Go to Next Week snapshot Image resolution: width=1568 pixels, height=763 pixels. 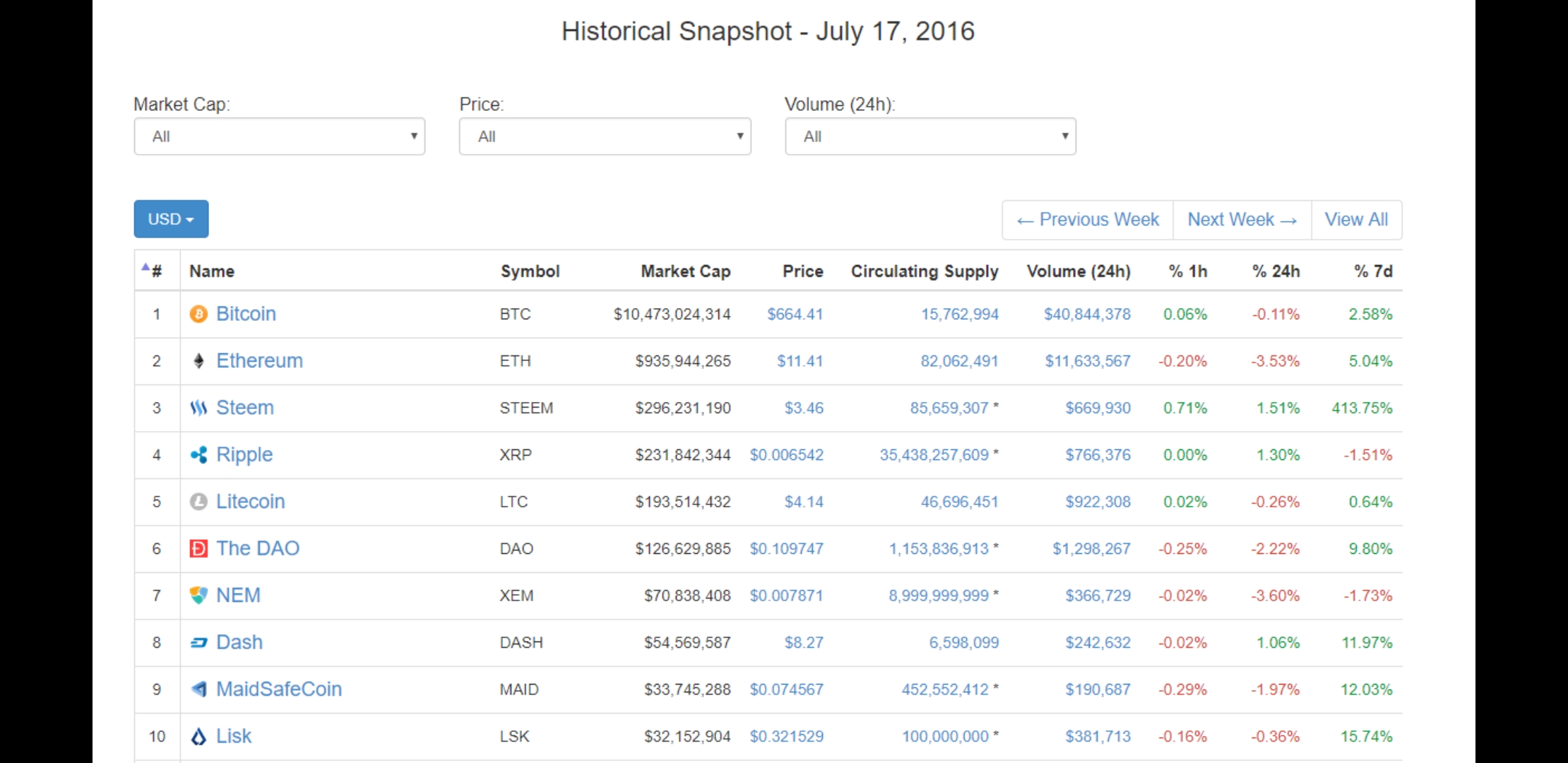[x=1242, y=220]
